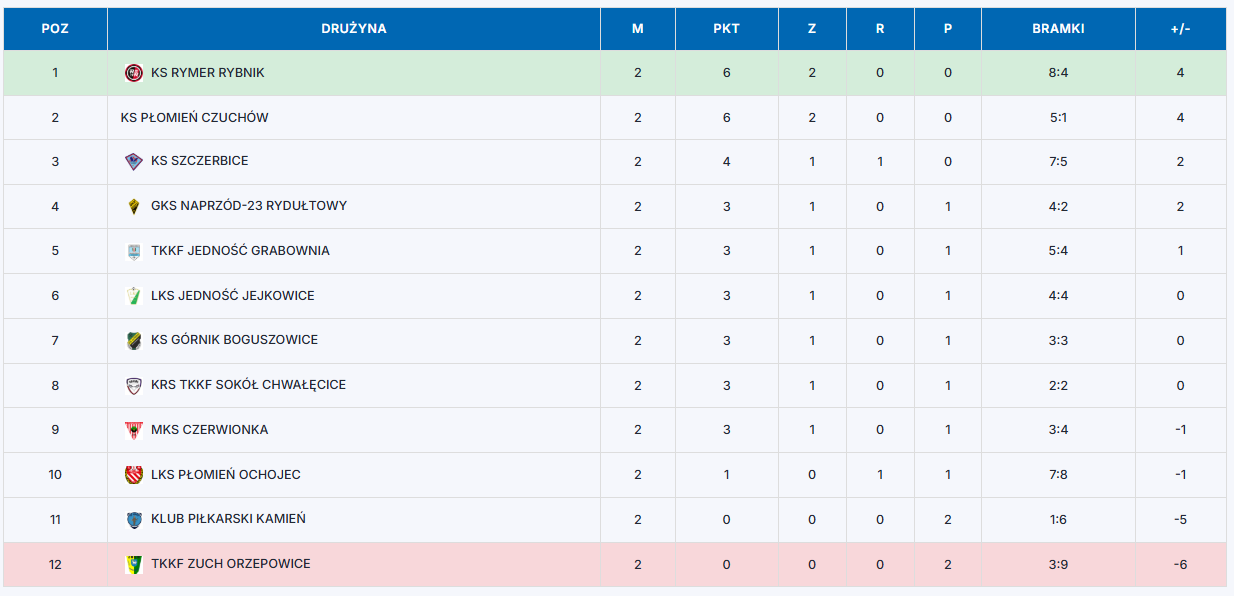Select the POZ column header
This screenshot has width=1234, height=596.
coord(55,29)
